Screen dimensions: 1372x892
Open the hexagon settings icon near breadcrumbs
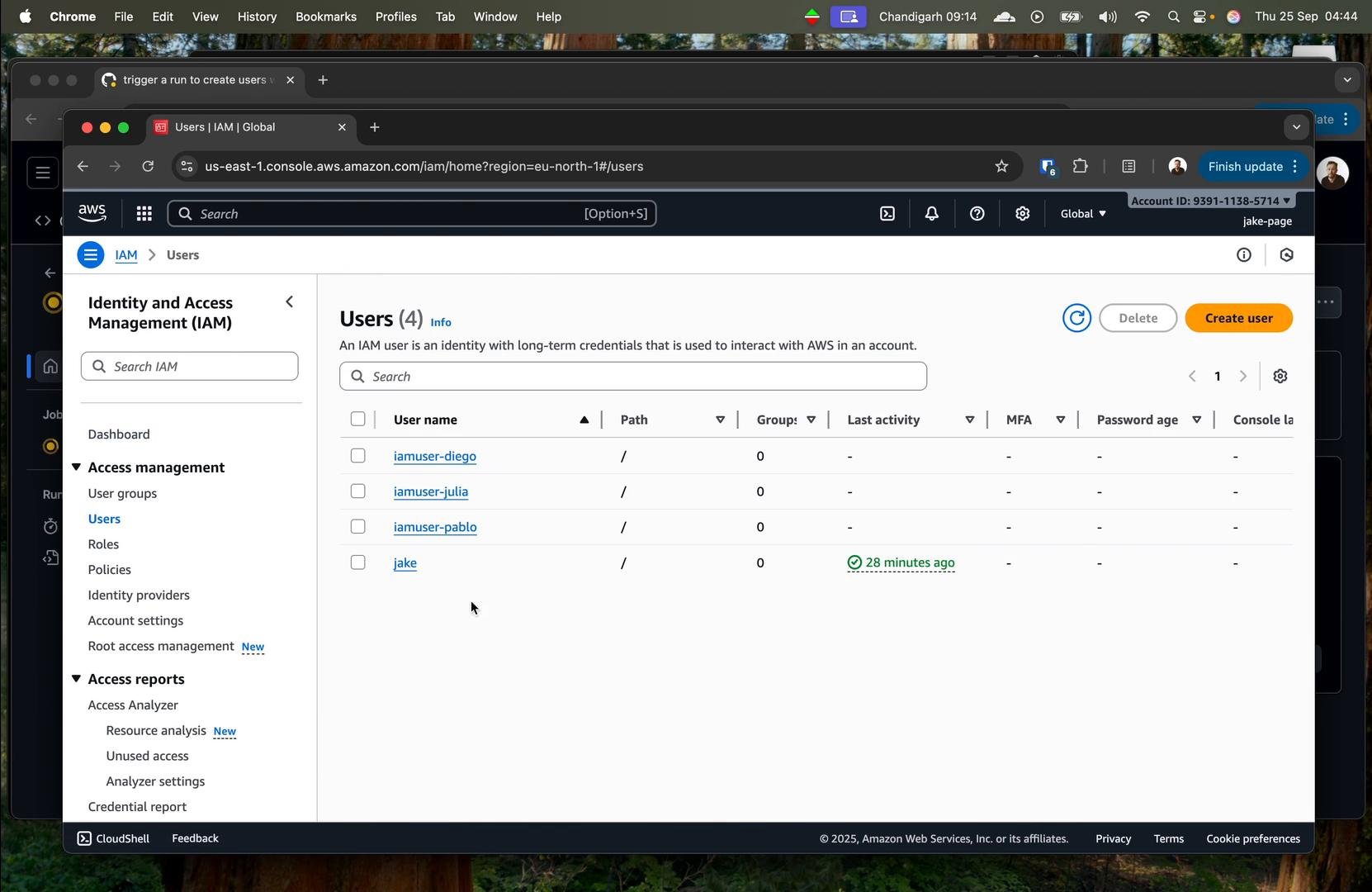click(x=1286, y=255)
